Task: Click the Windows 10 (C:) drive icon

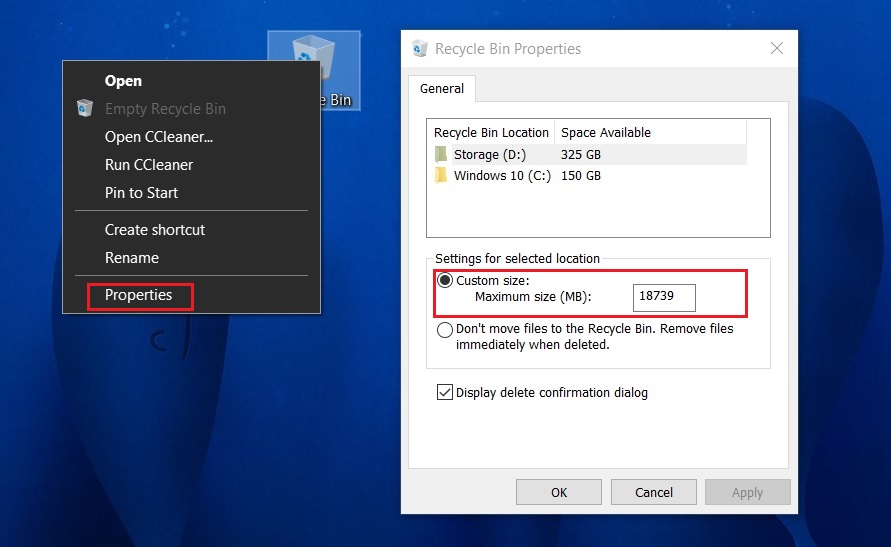Action: click(441, 175)
